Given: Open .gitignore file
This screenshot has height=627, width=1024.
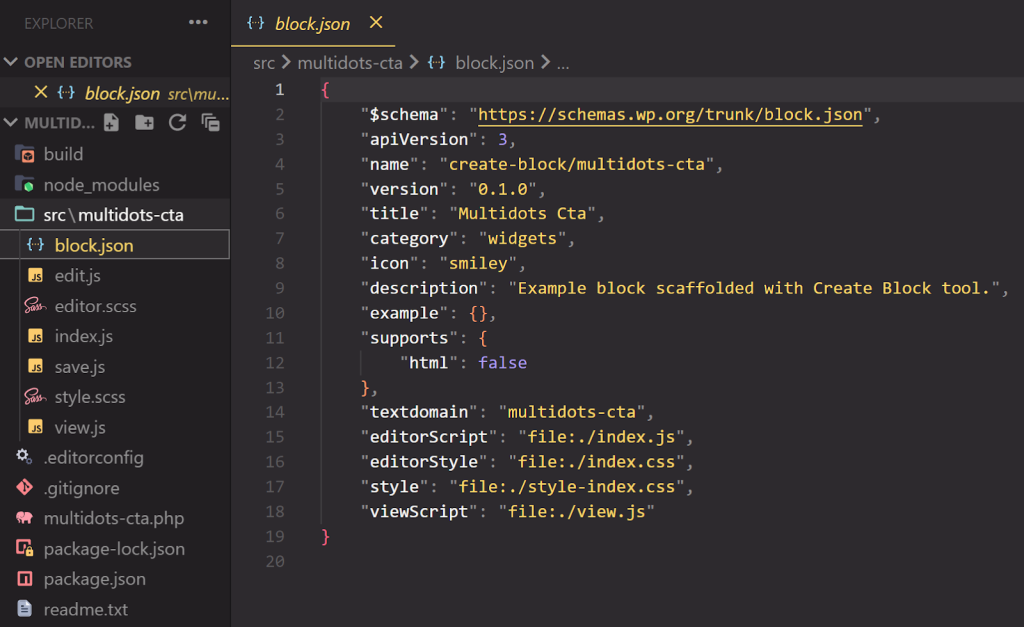Looking at the screenshot, I should point(82,489).
